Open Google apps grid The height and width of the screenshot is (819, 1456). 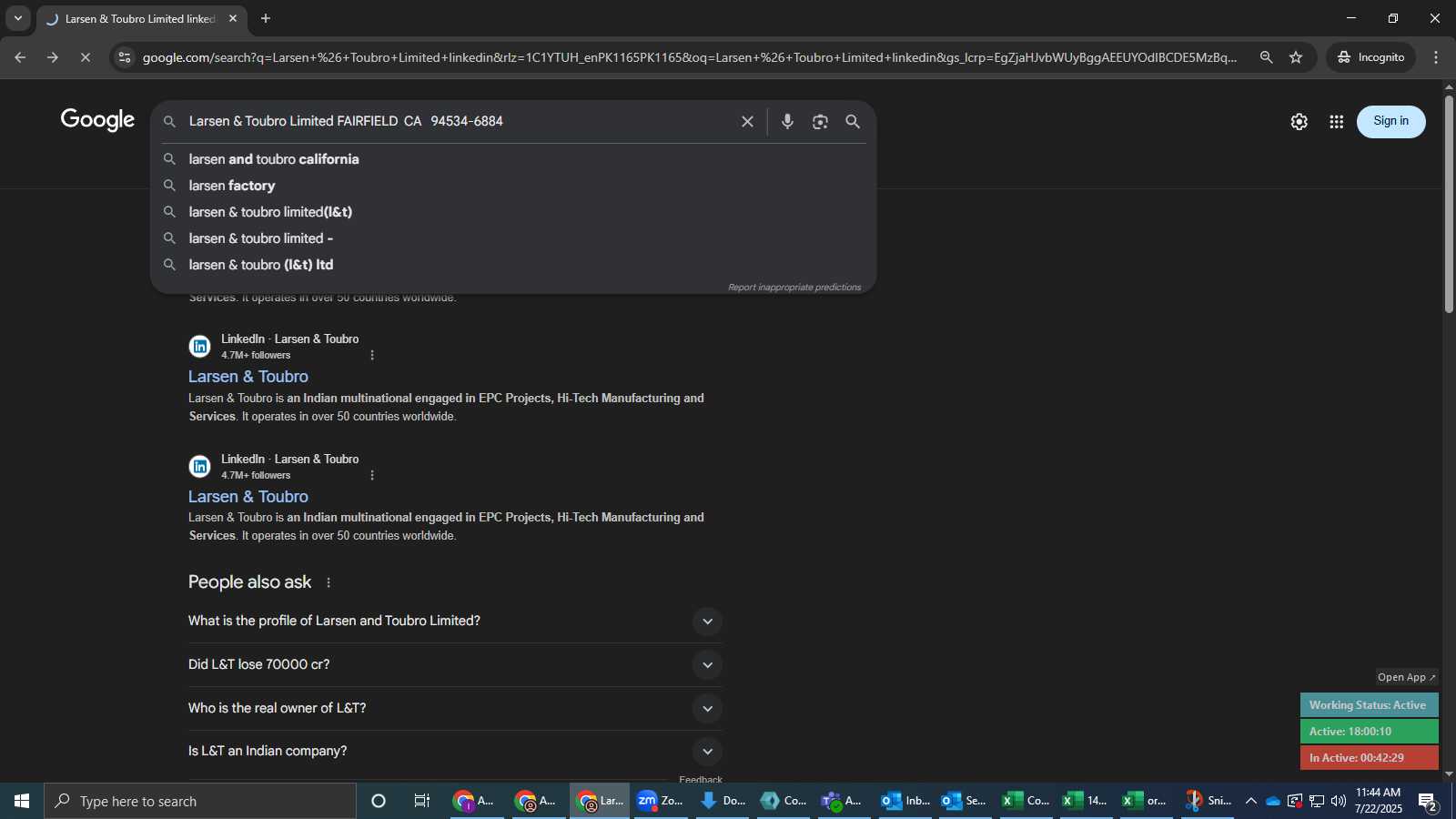(1336, 121)
